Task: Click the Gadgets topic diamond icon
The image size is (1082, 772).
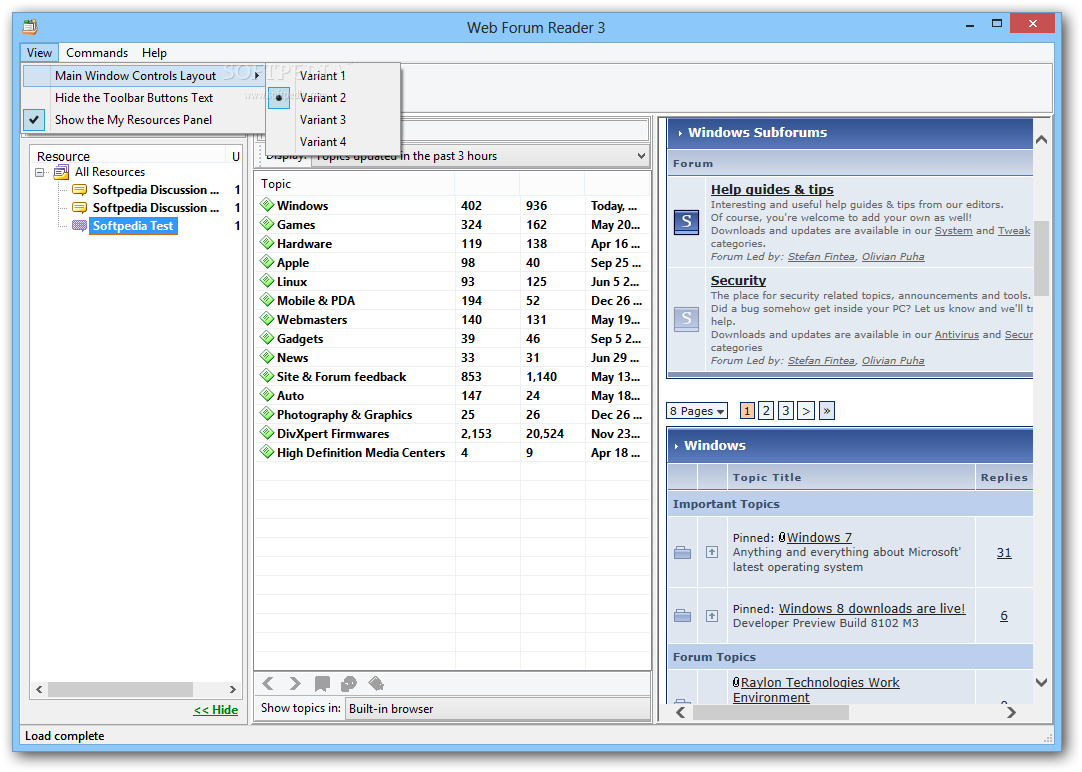Action: (267, 338)
